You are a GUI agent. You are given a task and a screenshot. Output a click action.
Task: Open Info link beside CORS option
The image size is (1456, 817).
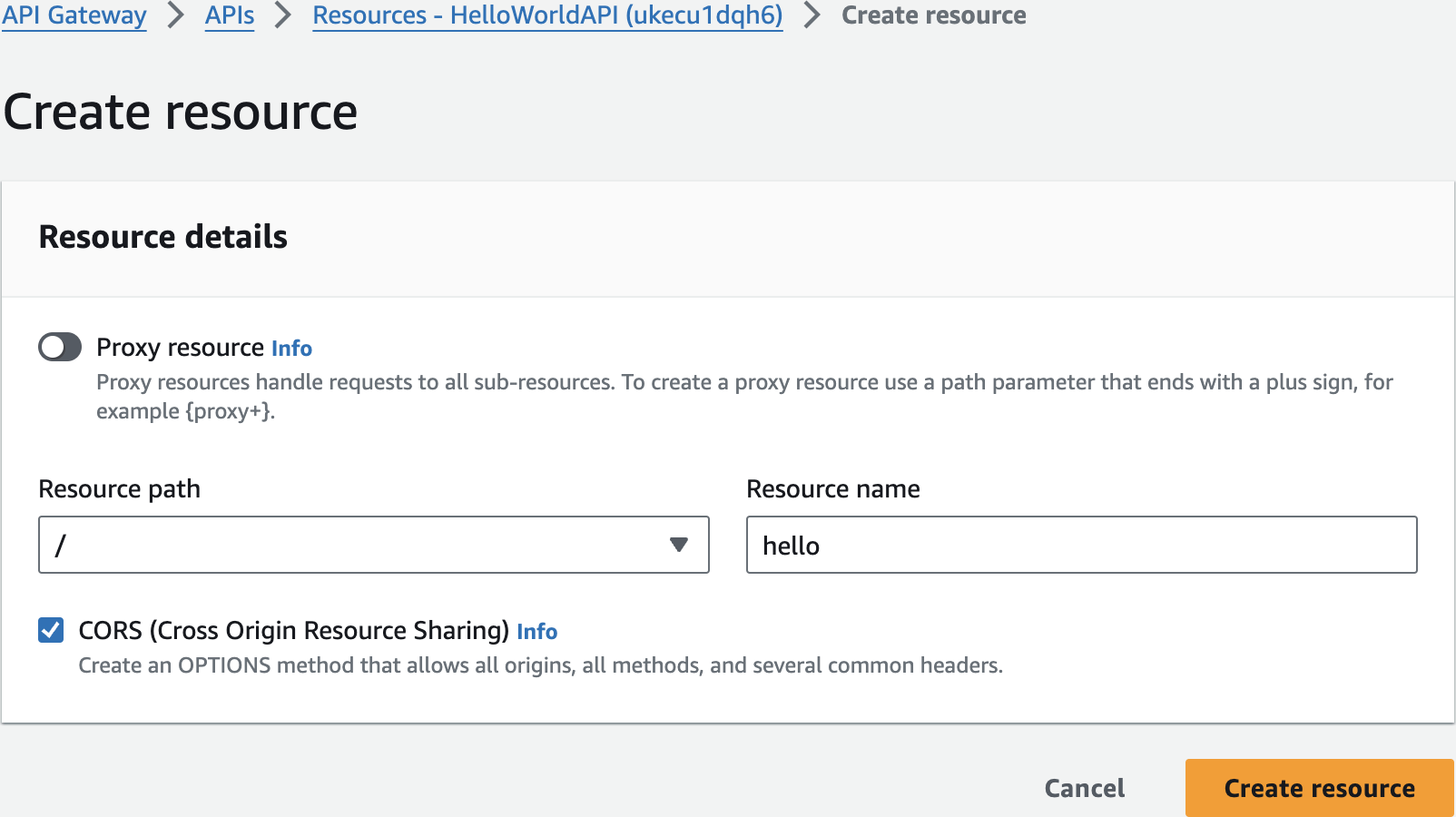coord(536,632)
